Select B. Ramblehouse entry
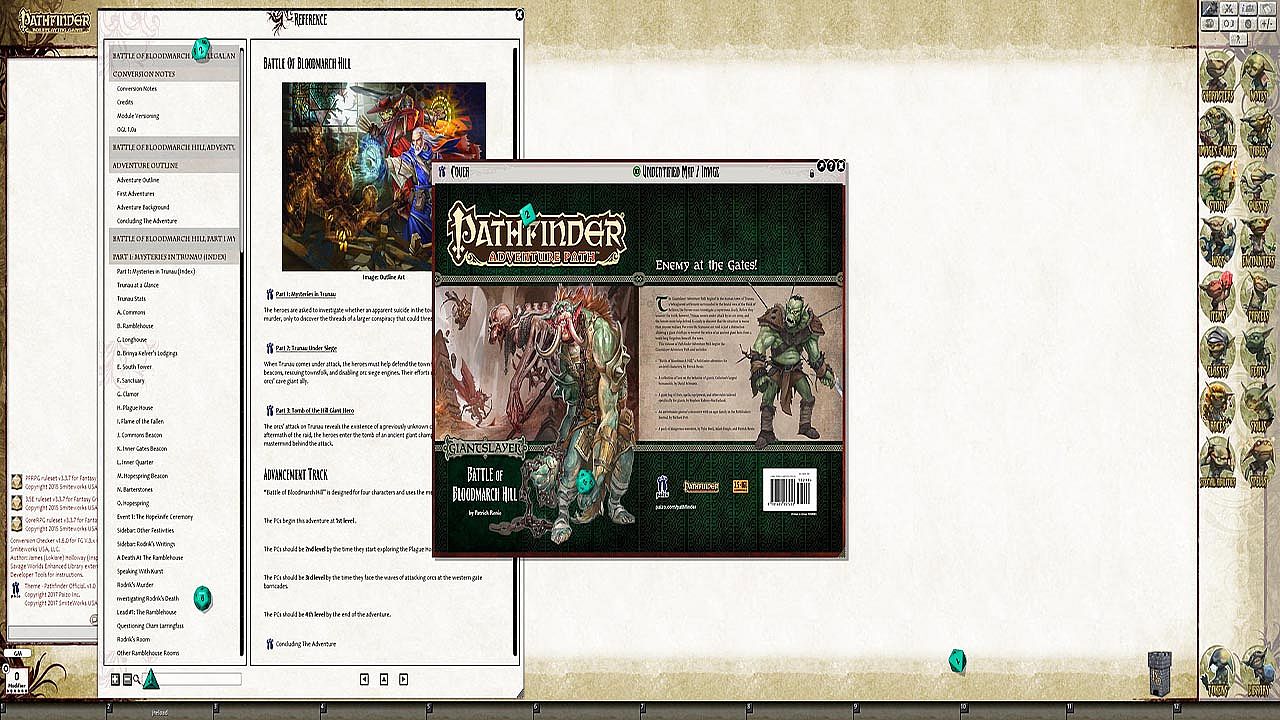Screen dimensions: 1280x720 pos(135,326)
